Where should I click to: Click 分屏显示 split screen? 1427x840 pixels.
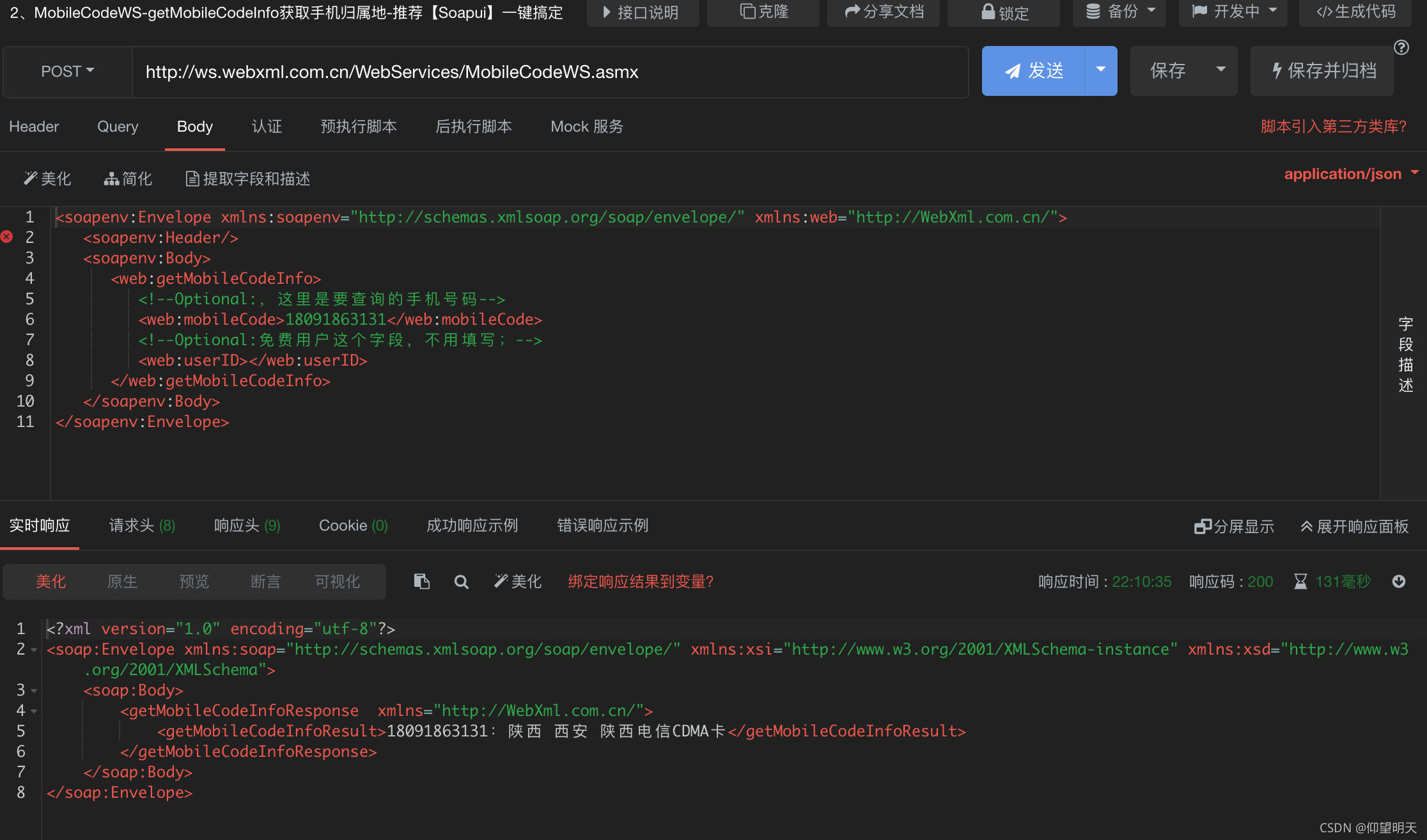click(1235, 527)
